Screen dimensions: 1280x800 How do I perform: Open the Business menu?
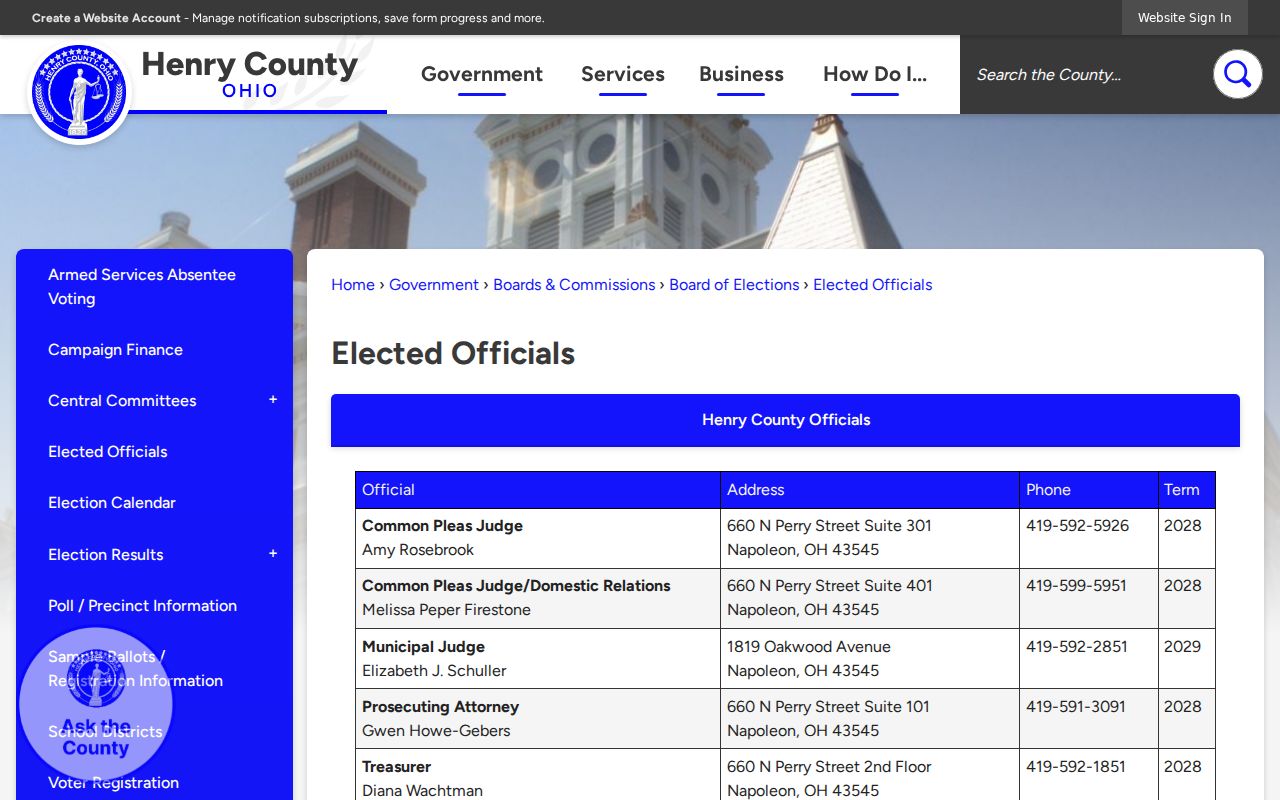tap(741, 74)
